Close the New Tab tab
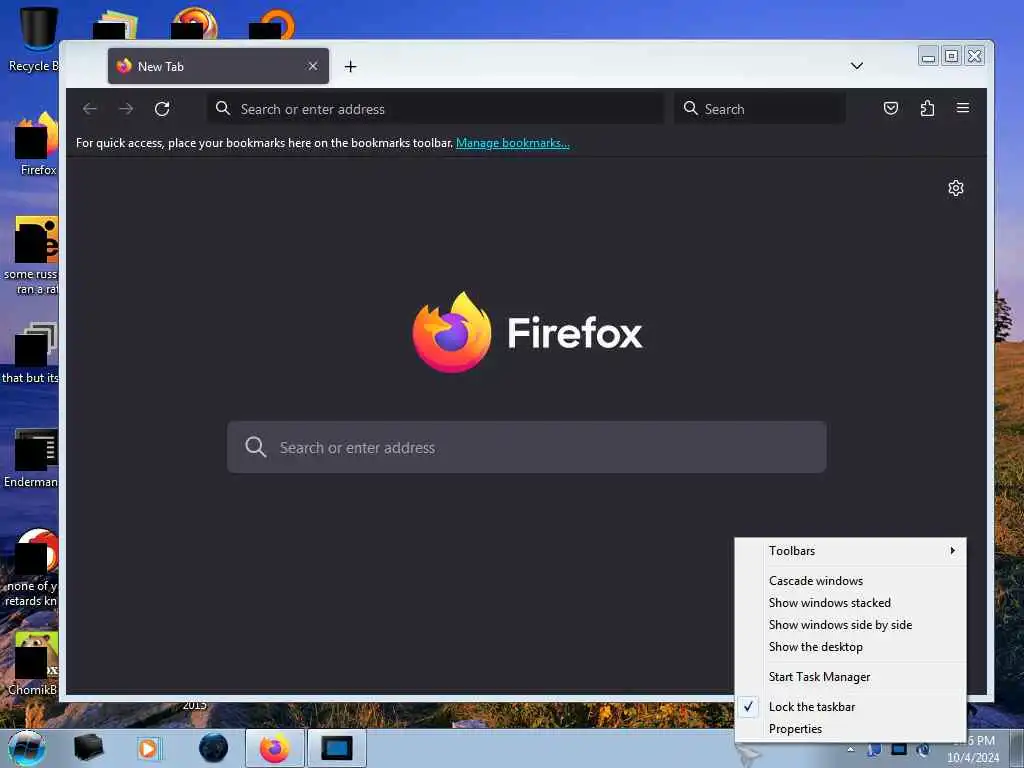The image size is (1024, 768). 313,66
